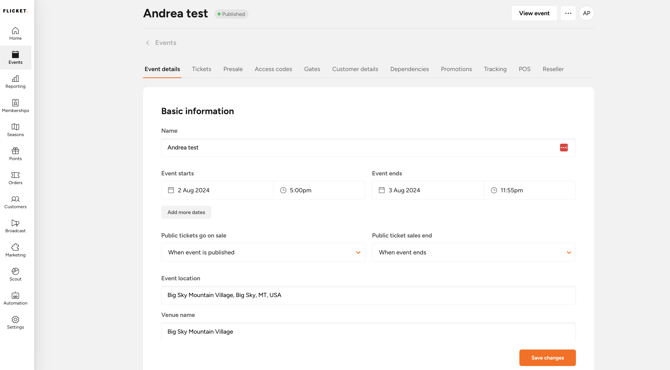Open the Reseller tab
Viewport: 670px width, 370px height.
click(x=553, y=69)
